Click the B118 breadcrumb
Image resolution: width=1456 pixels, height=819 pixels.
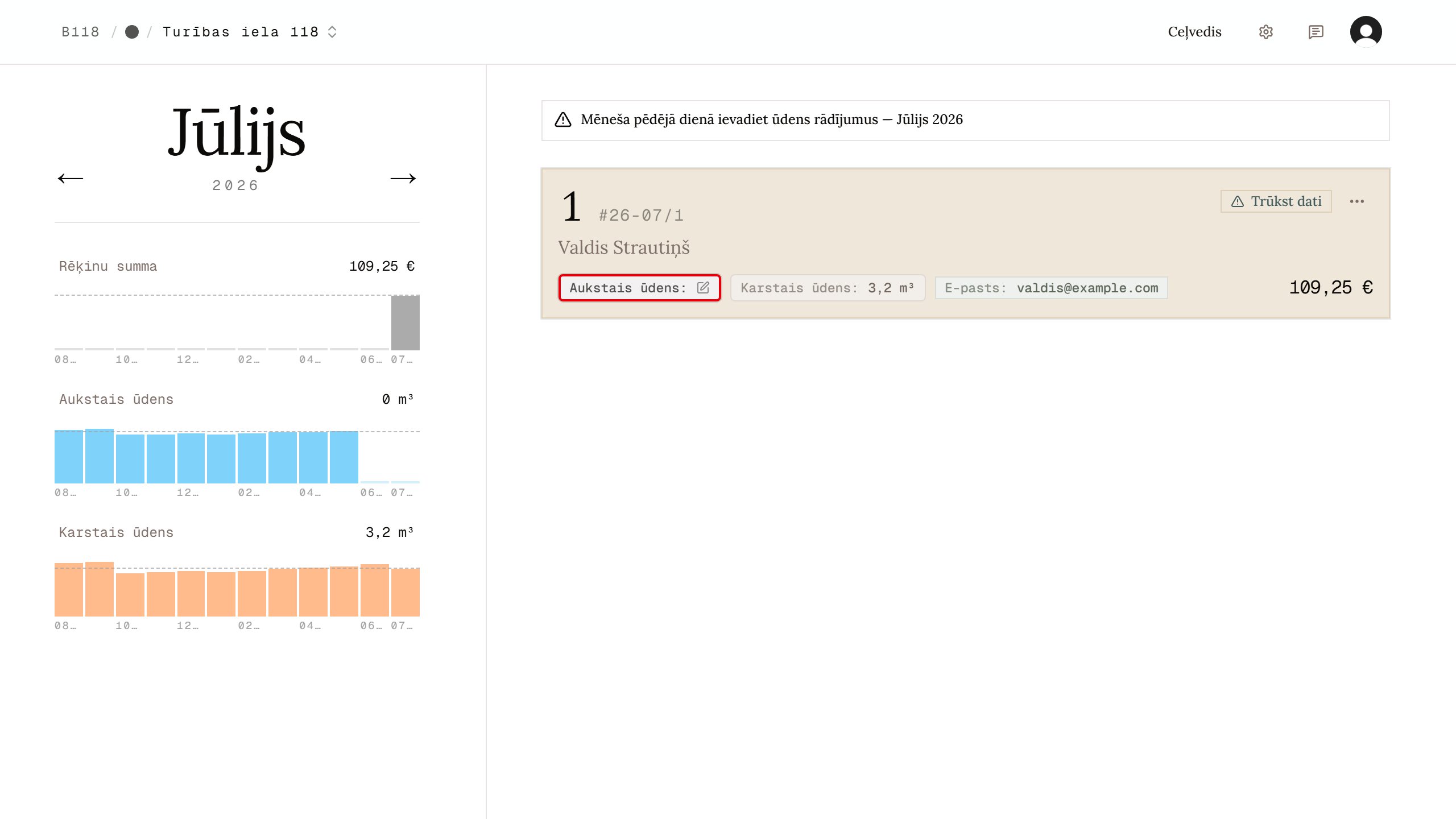tap(80, 32)
